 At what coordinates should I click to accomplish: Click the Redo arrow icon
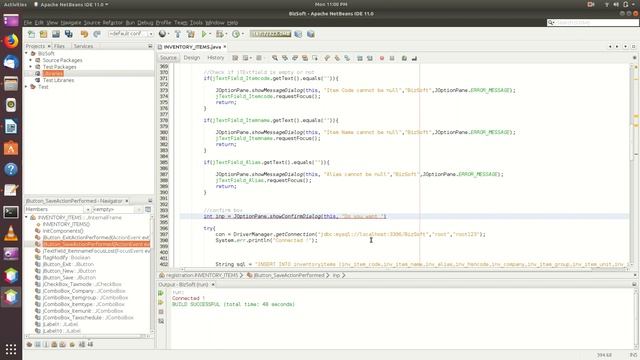click(97, 34)
